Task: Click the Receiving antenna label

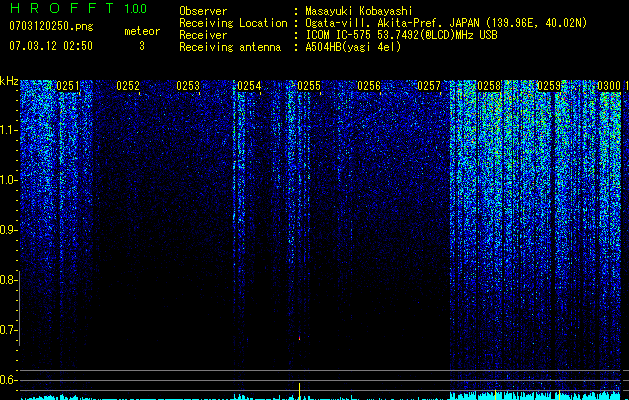Action: [230, 47]
